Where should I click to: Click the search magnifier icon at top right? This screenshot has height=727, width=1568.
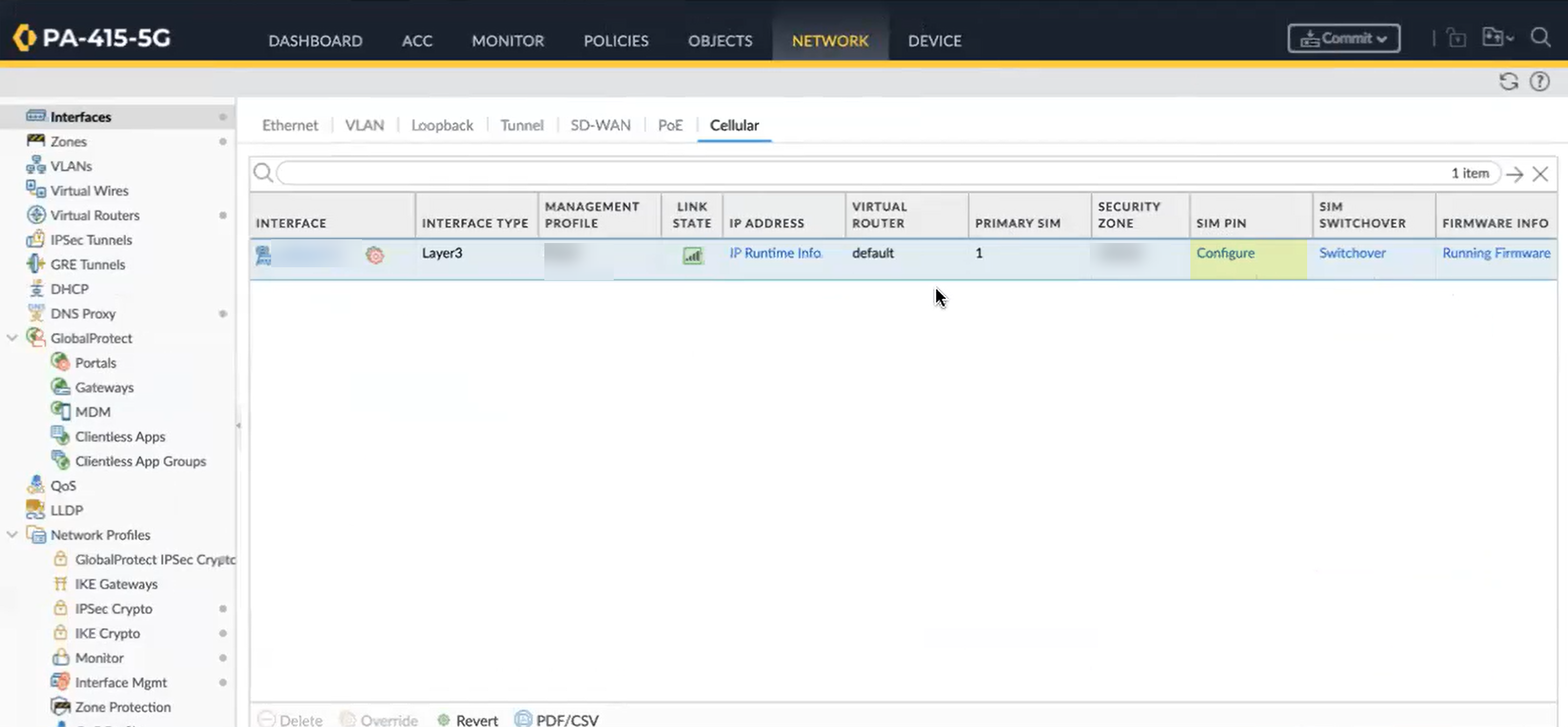pos(1541,38)
